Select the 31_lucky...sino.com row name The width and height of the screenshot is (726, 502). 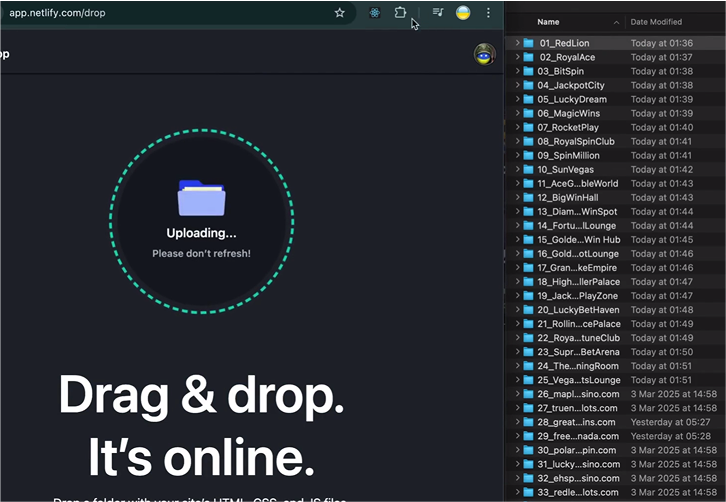(579, 464)
